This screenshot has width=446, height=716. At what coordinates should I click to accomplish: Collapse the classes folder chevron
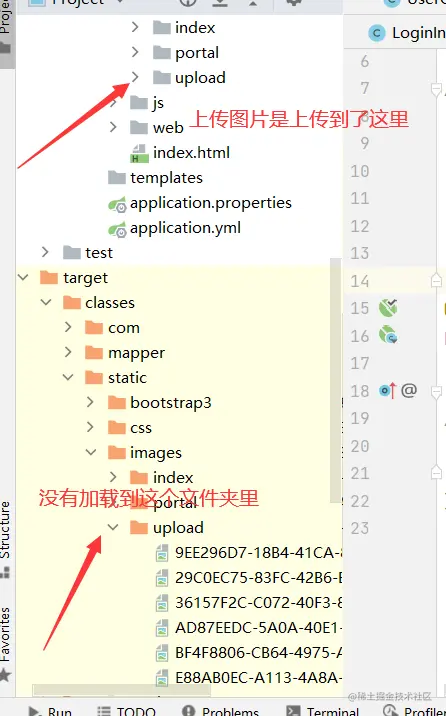tap(46, 302)
